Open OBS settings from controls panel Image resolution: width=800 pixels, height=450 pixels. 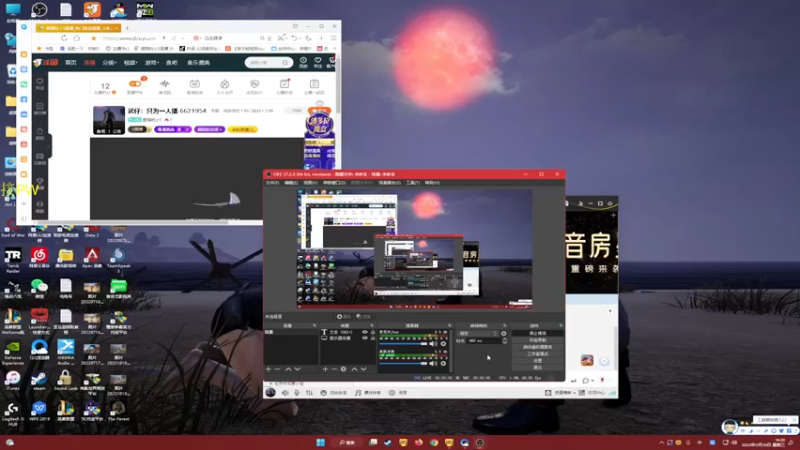pyautogui.click(x=537, y=360)
